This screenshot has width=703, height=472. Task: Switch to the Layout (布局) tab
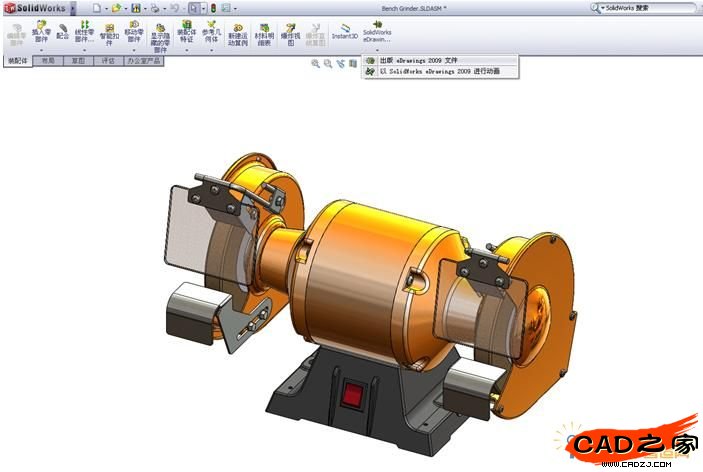48,61
